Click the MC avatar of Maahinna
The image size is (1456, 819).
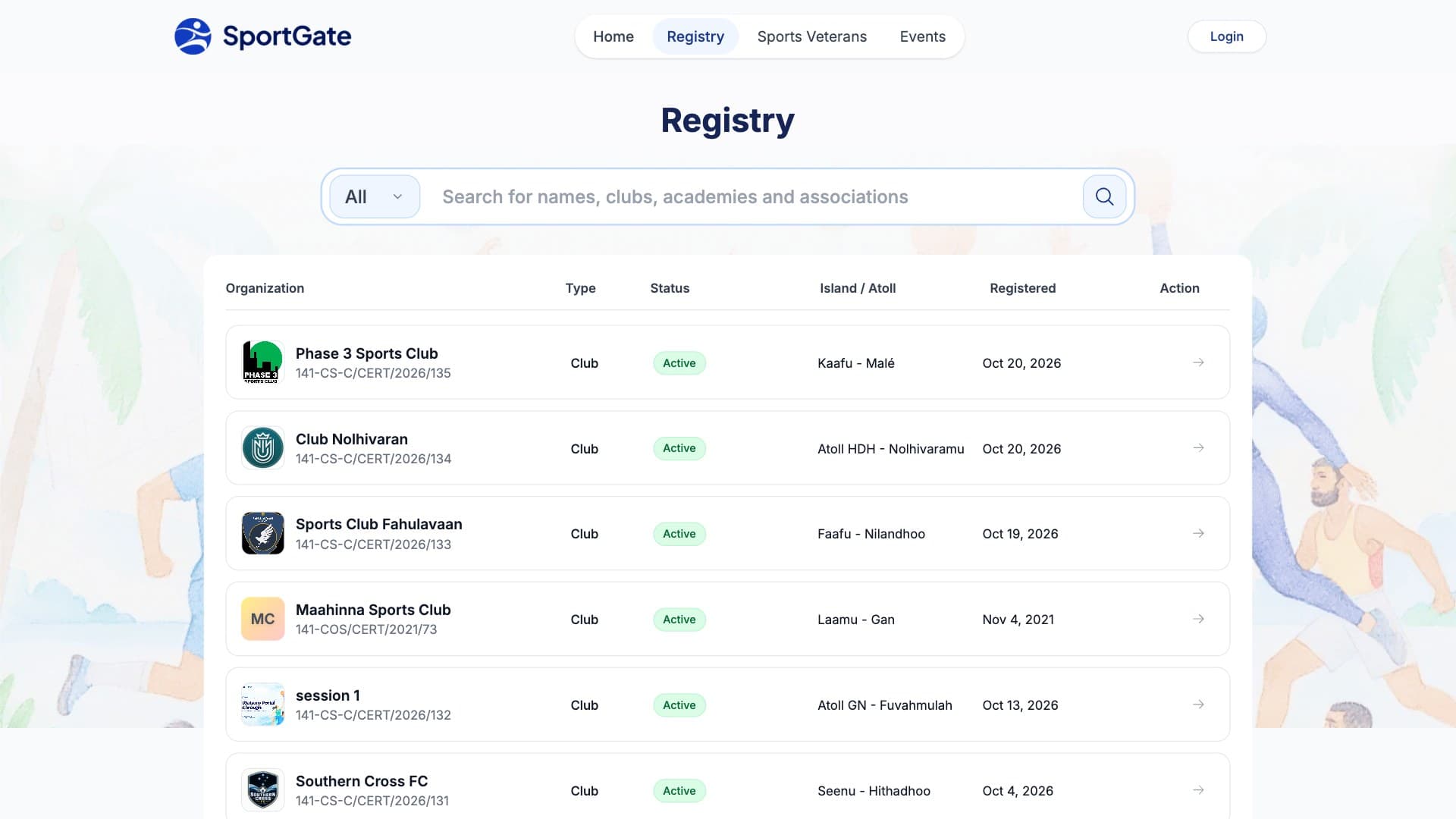click(x=262, y=620)
